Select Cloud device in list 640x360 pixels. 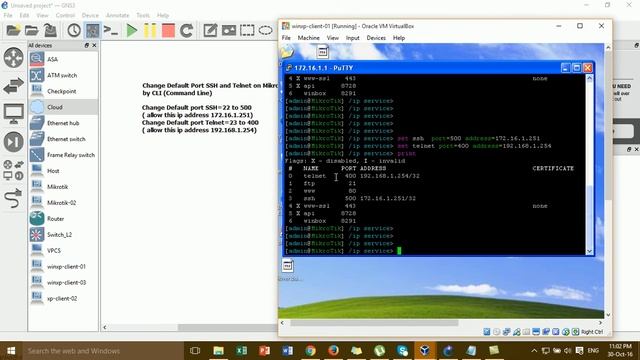click(63, 107)
